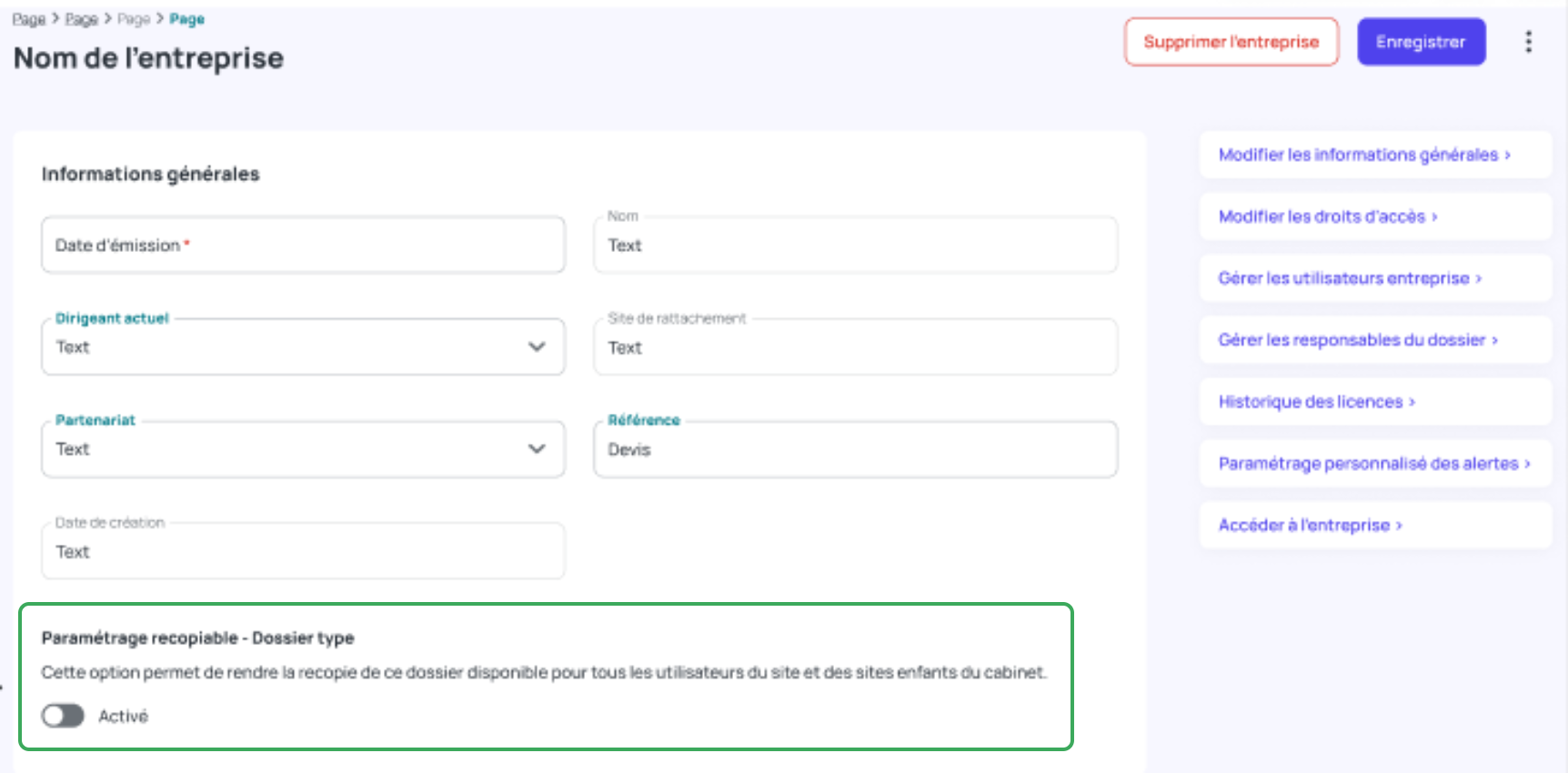
Task: Focus the Nom text field
Action: tap(855, 246)
